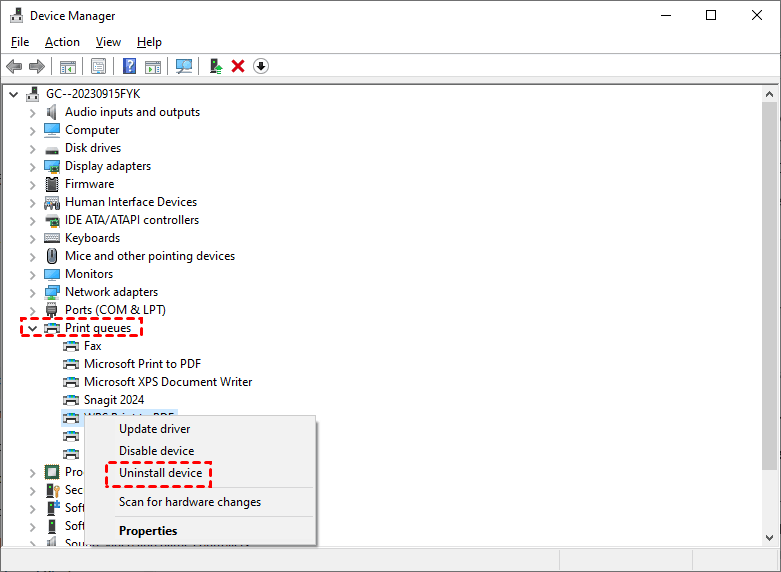Open the View menu
The image size is (781, 572).
coord(108,42)
